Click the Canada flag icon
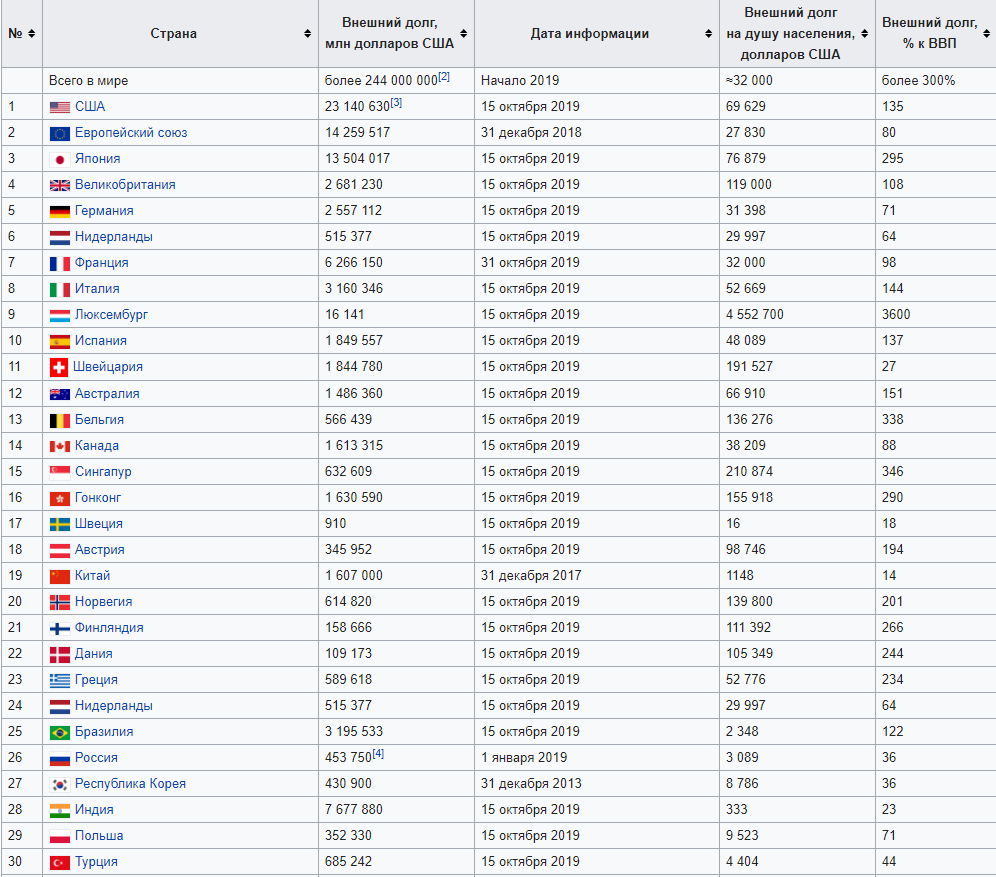 coord(59,446)
